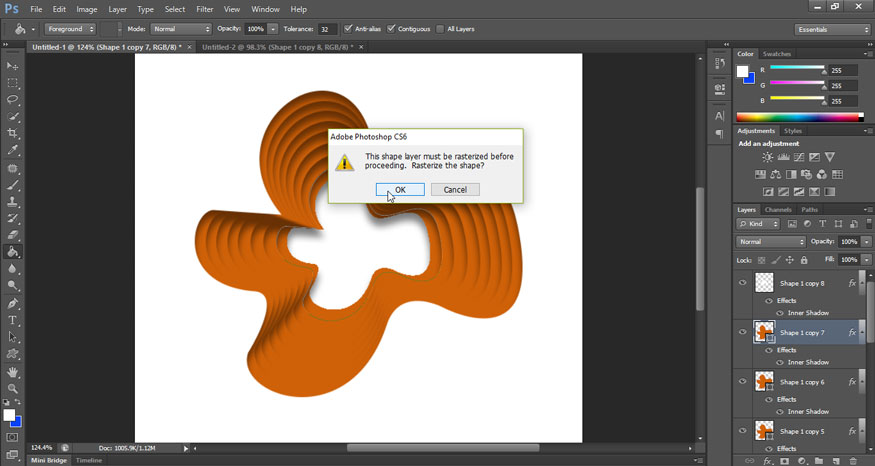875x466 pixels.
Task: Open the Layers panel Opacity arrow
Action: pos(867,242)
